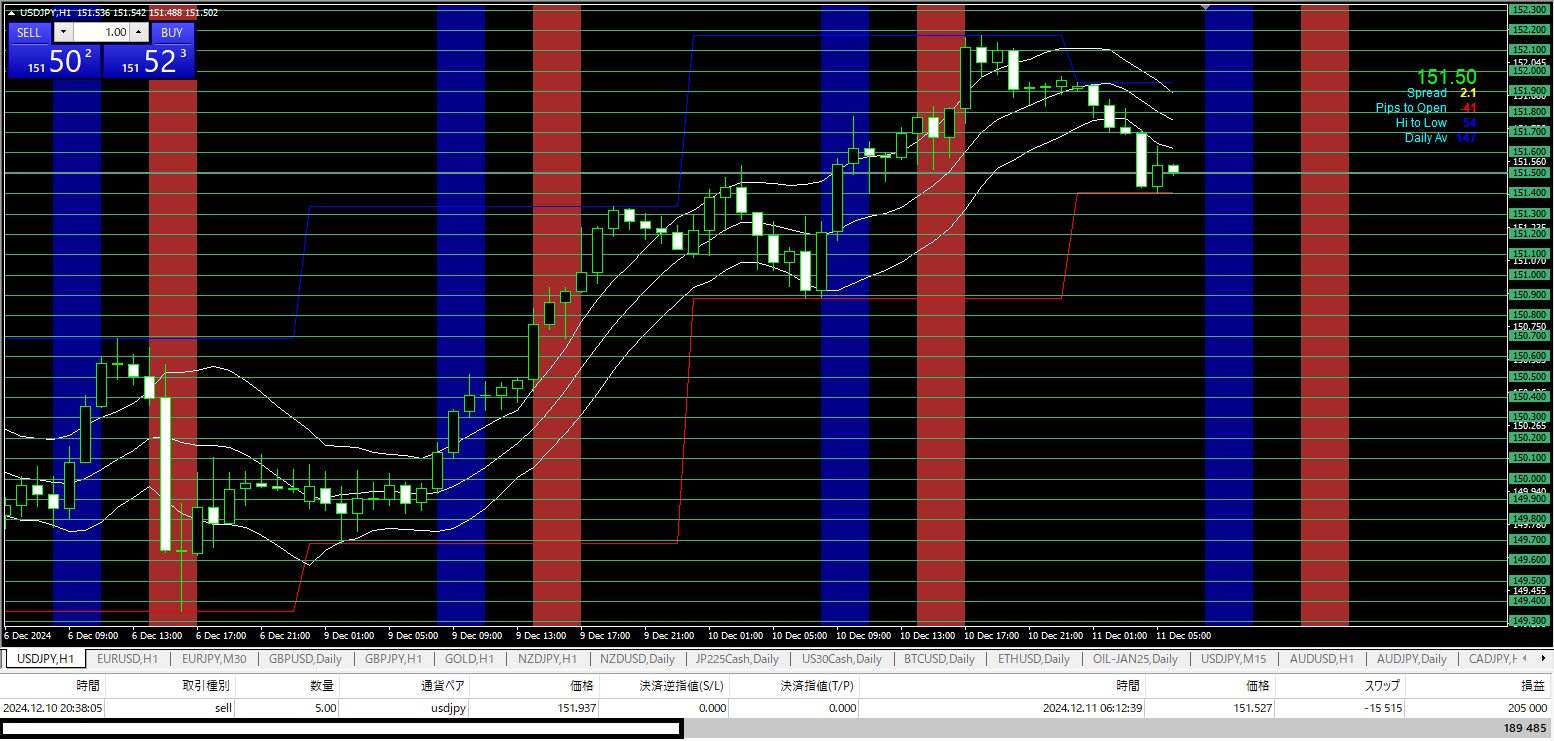Open the OIL-JAN25,Daily chart tab
Image resolution: width=1554 pixels, height=741 pixels.
click(x=1135, y=659)
